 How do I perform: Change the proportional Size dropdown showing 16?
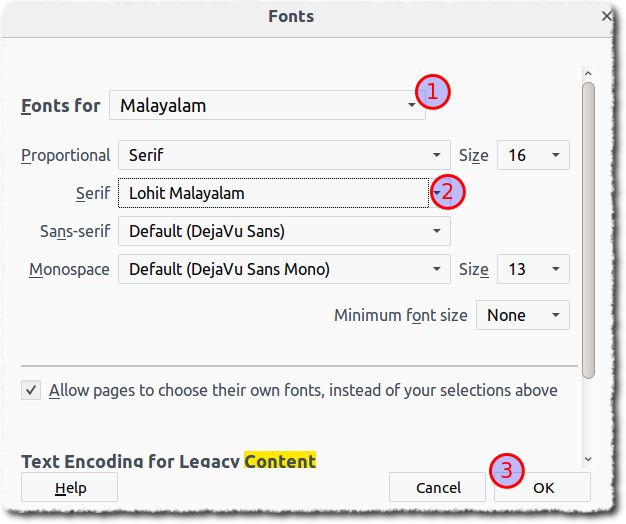pyautogui.click(x=533, y=155)
